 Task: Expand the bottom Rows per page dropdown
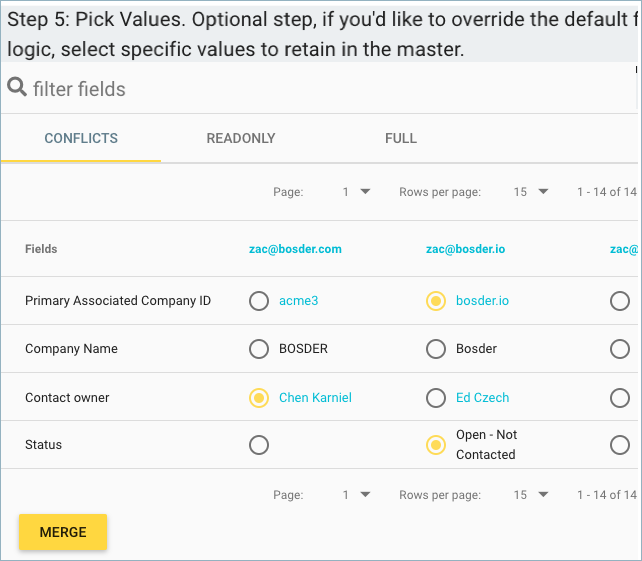point(531,495)
